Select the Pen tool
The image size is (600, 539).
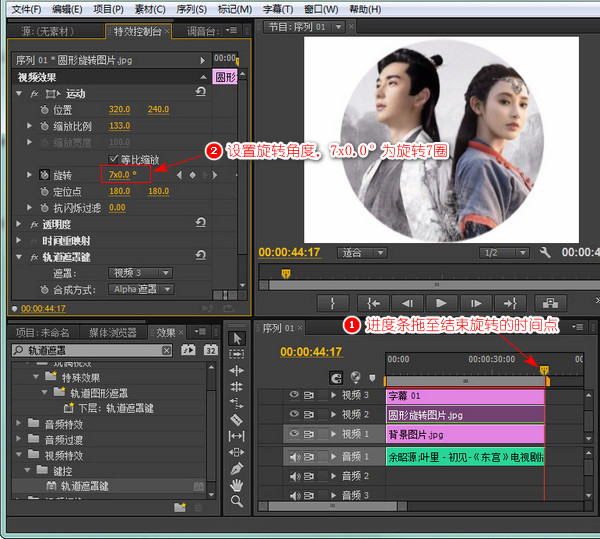[237, 469]
